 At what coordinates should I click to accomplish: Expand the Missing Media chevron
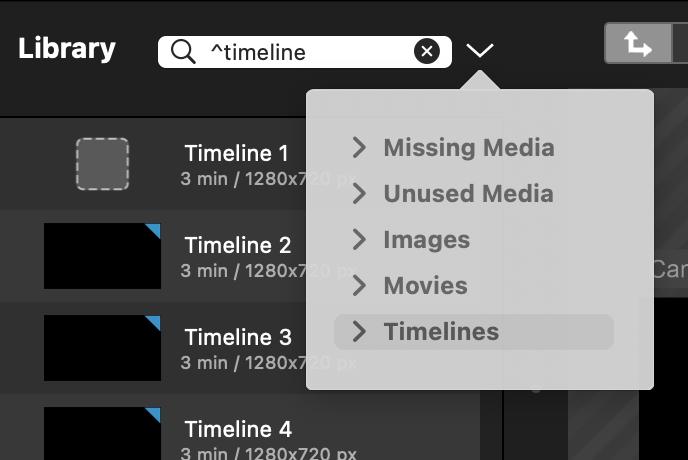tap(360, 148)
